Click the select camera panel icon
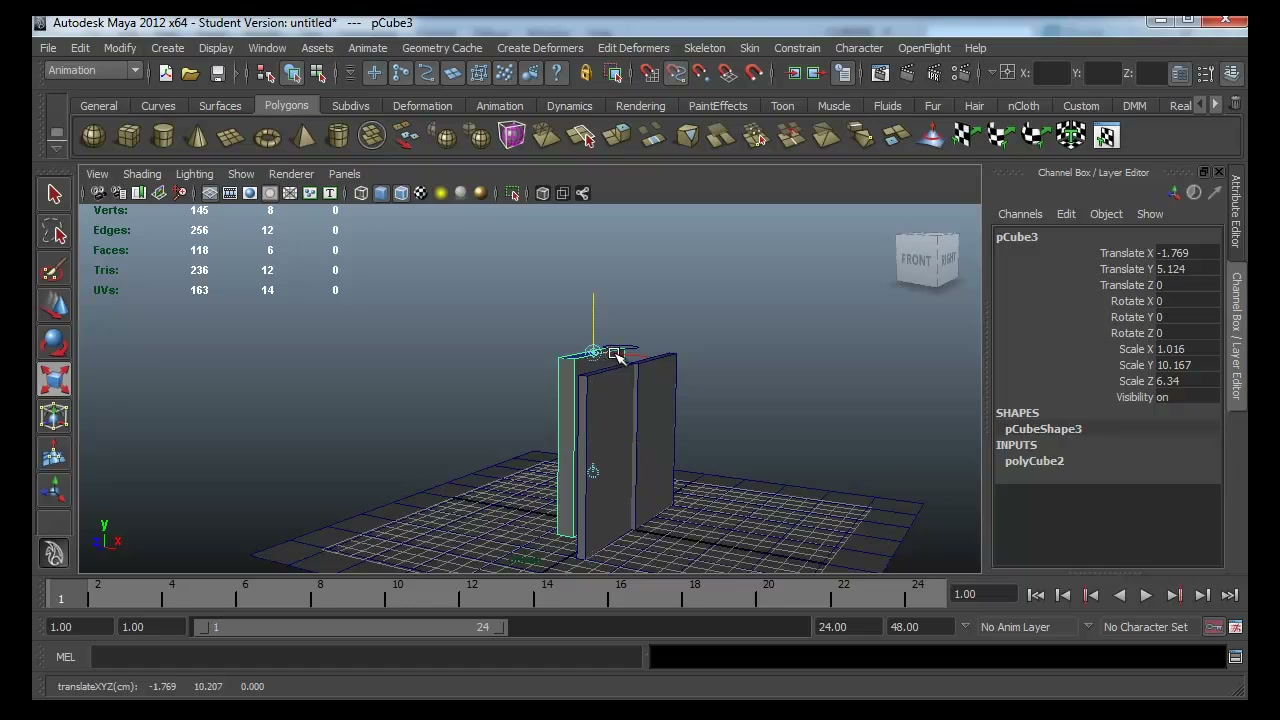 97,193
